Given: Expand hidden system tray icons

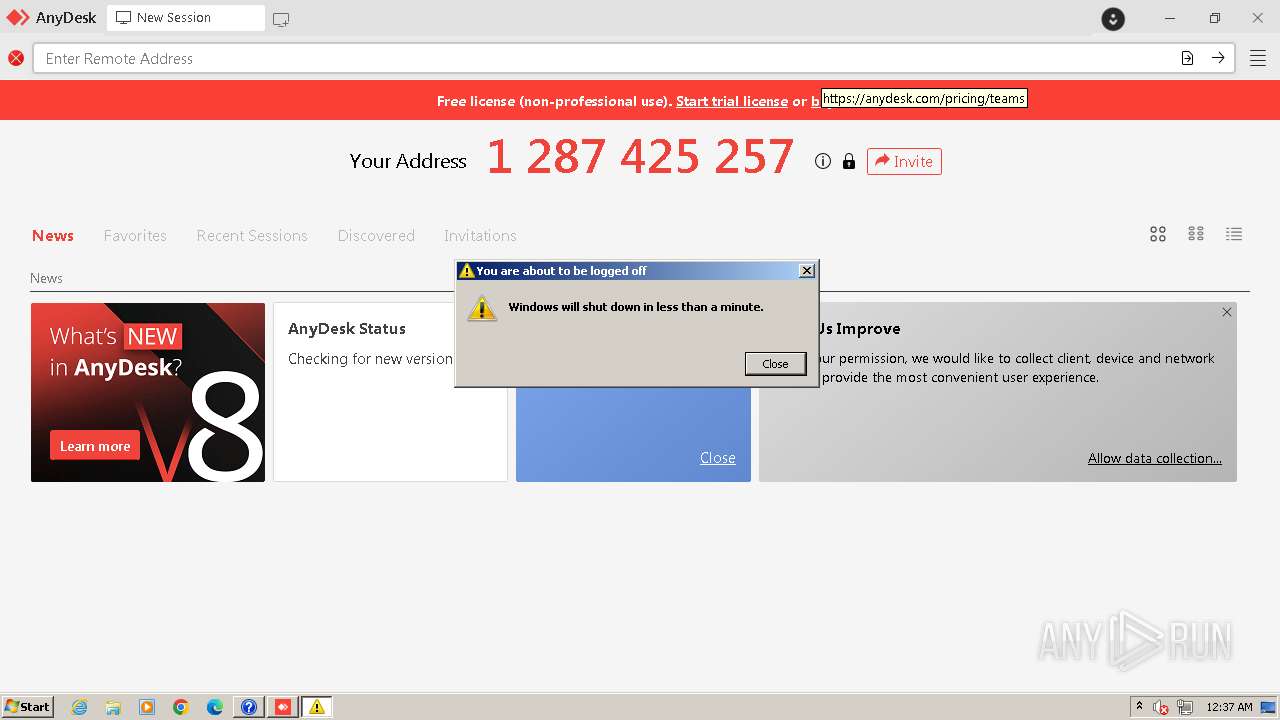Looking at the screenshot, I should coord(1139,706).
